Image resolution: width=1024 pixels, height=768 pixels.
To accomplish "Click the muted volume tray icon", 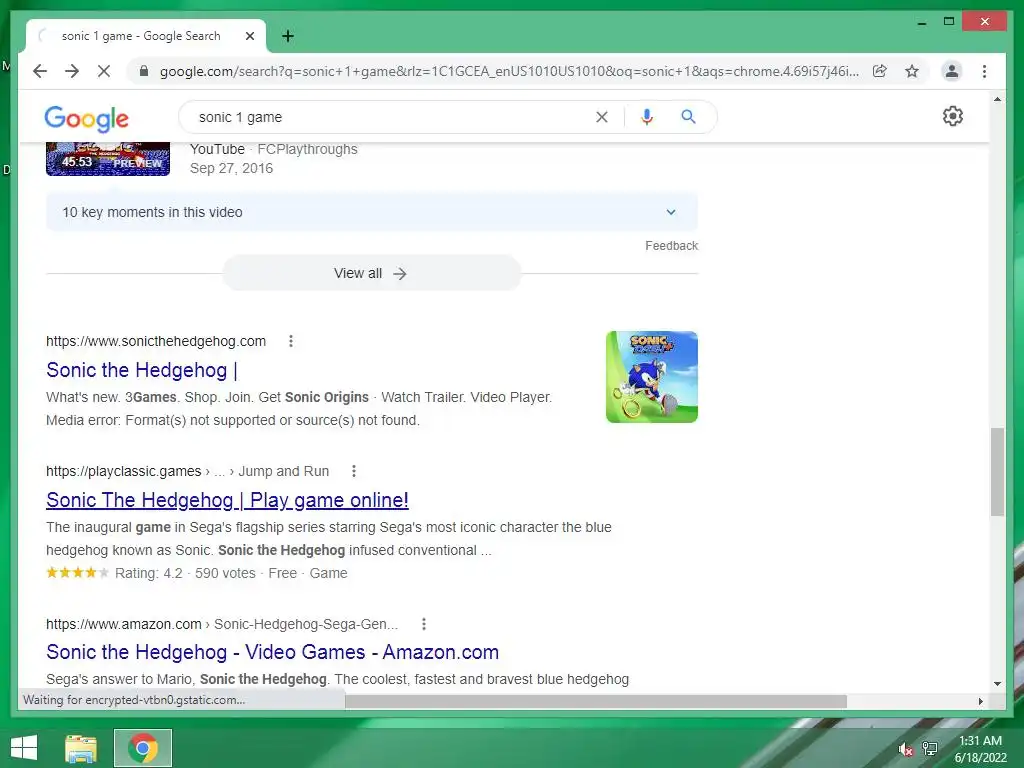I will click(905, 749).
